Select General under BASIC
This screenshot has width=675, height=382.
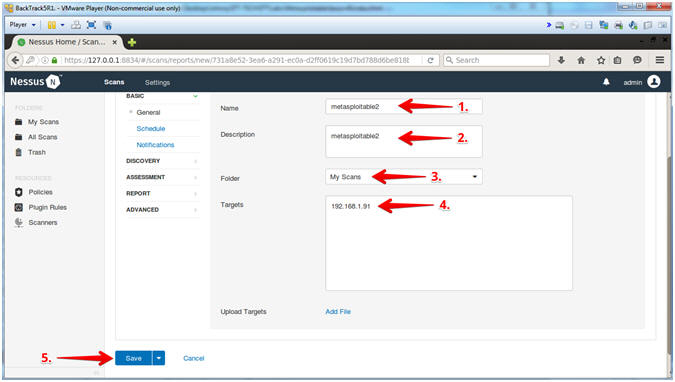tap(148, 112)
